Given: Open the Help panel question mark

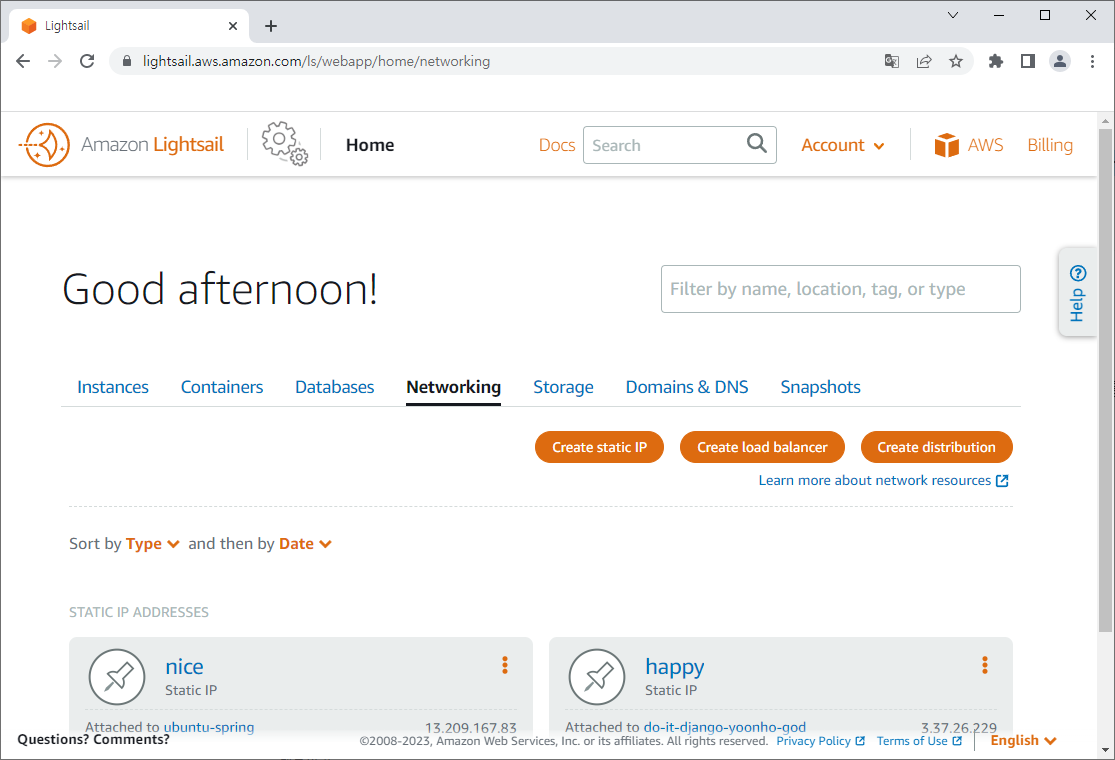Looking at the screenshot, I should click(1077, 273).
